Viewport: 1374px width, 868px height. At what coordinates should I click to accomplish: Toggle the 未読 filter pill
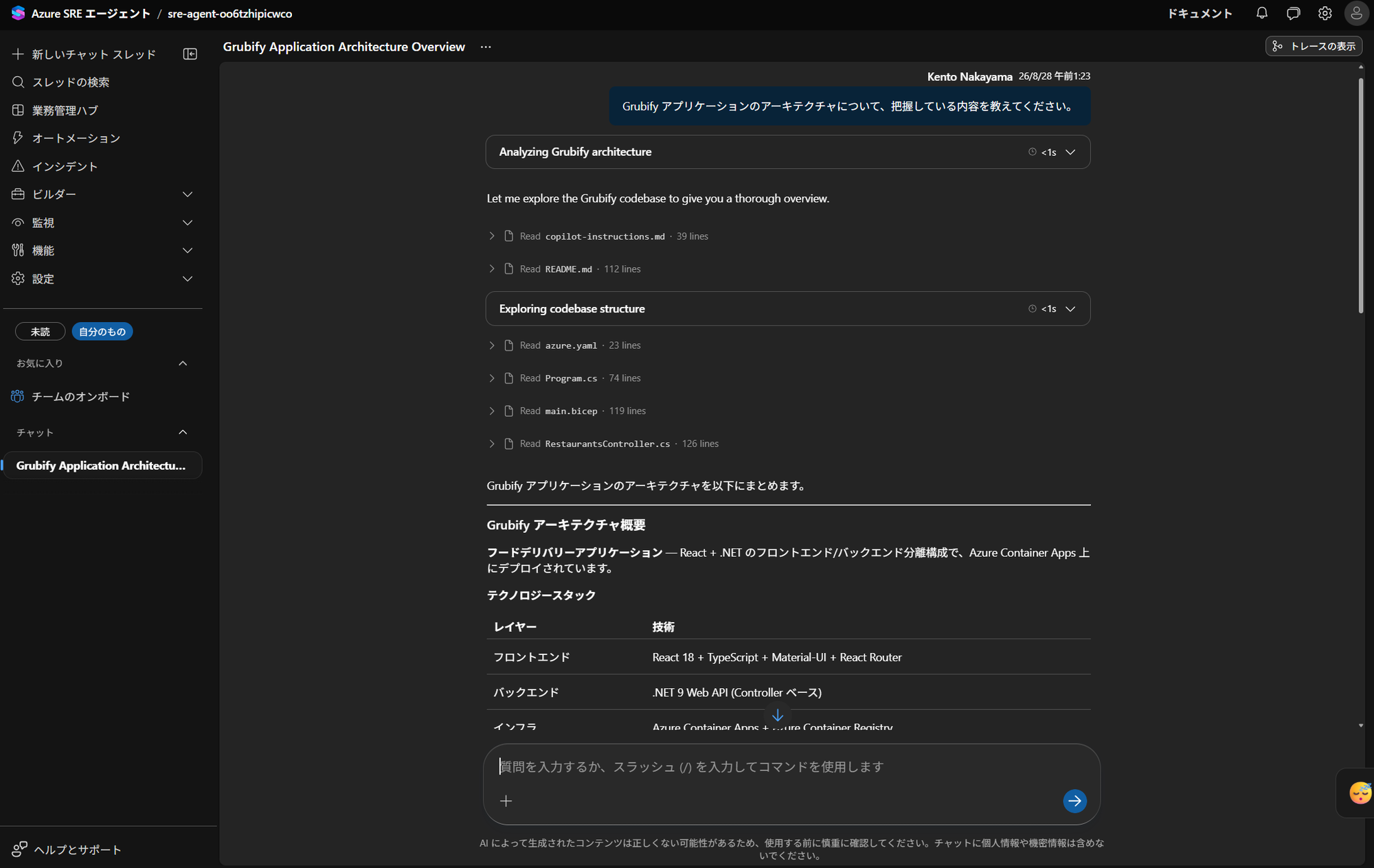click(x=41, y=332)
